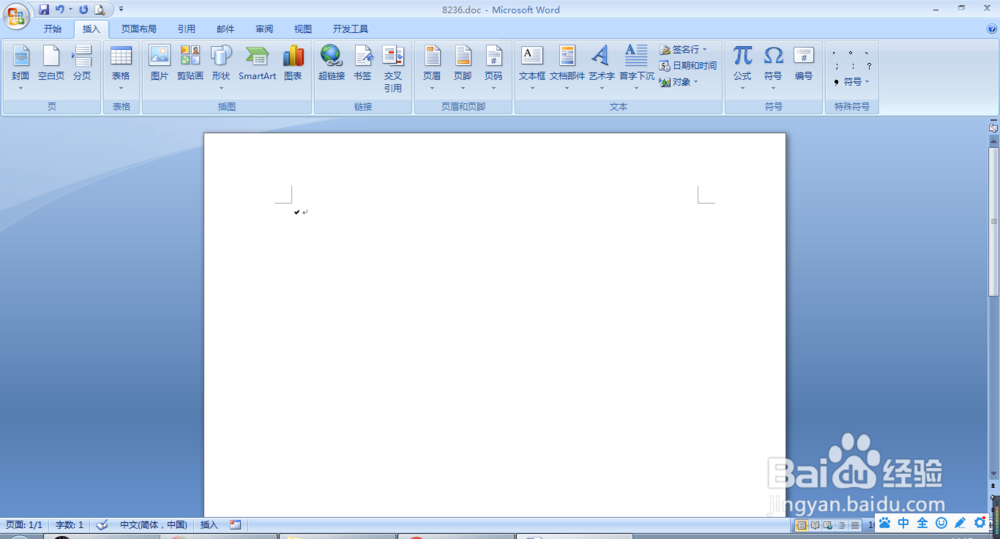Viewport: 1000px width, 539px height.
Task: Insert a SmartArt graphic
Action: (257, 63)
